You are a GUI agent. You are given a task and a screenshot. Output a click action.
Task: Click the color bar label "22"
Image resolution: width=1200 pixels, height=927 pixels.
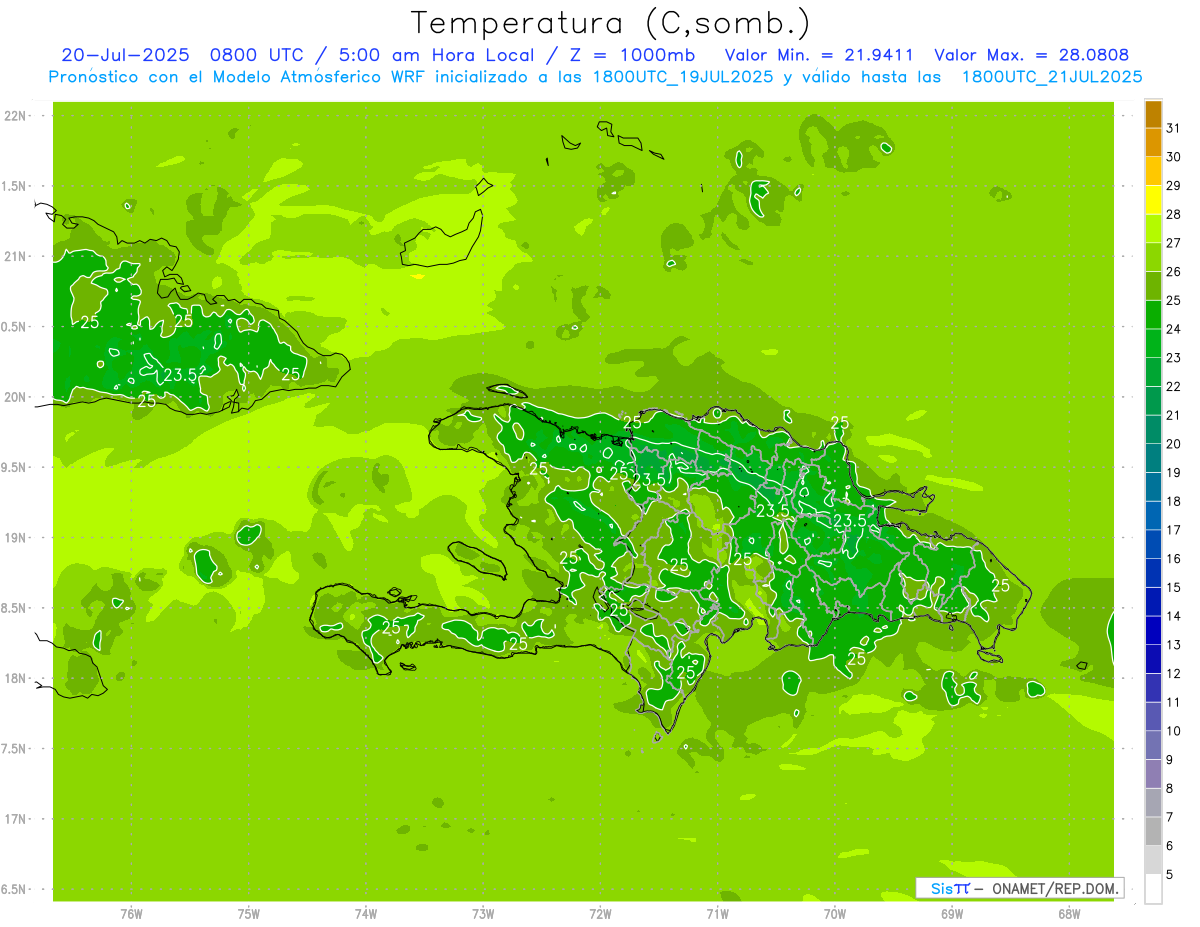1174,386
